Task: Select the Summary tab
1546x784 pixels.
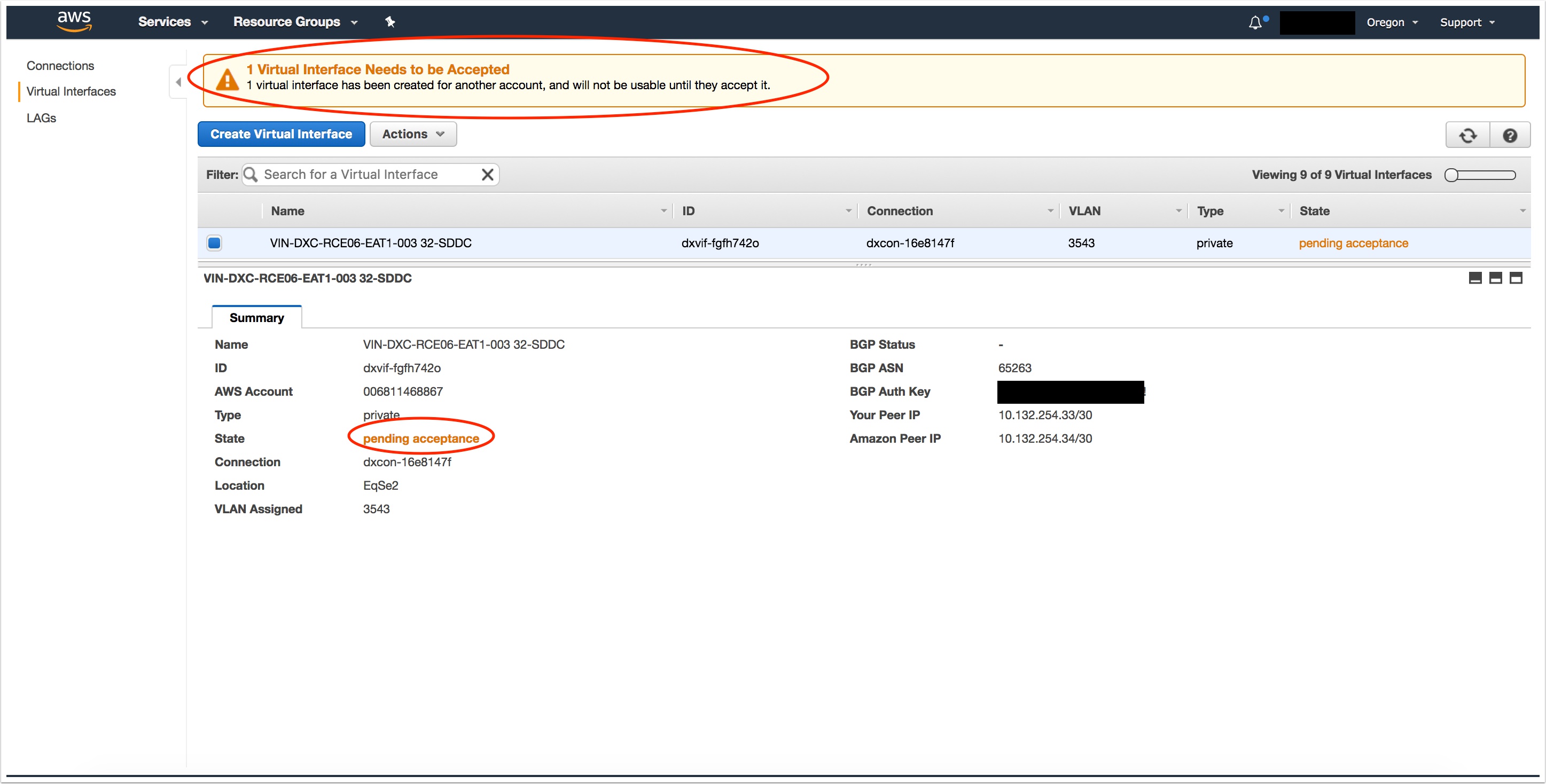Action: [256, 317]
